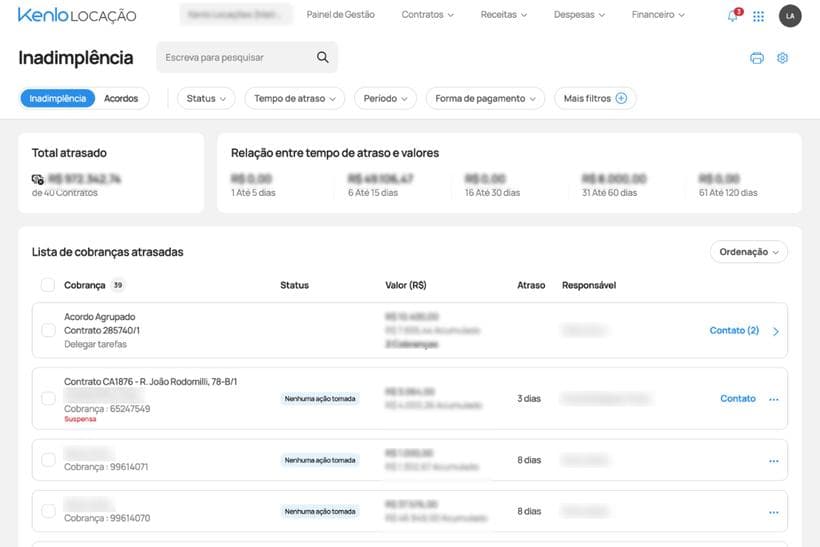Click the plus icon in Mais filtros
This screenshot has width=820, height=547.
tap(621, 98)
